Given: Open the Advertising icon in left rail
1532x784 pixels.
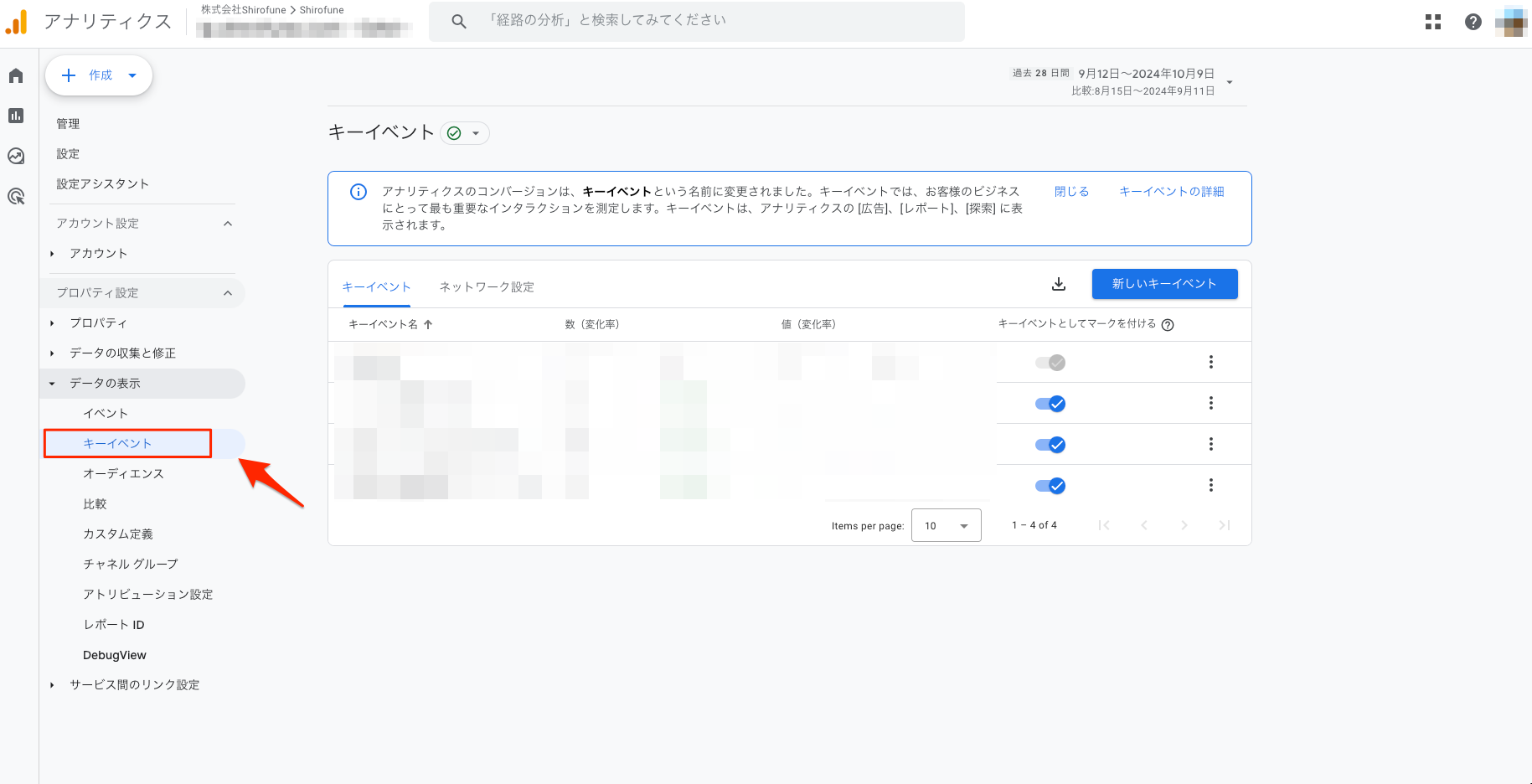Looking at the screenshot, I should [16, 197].
